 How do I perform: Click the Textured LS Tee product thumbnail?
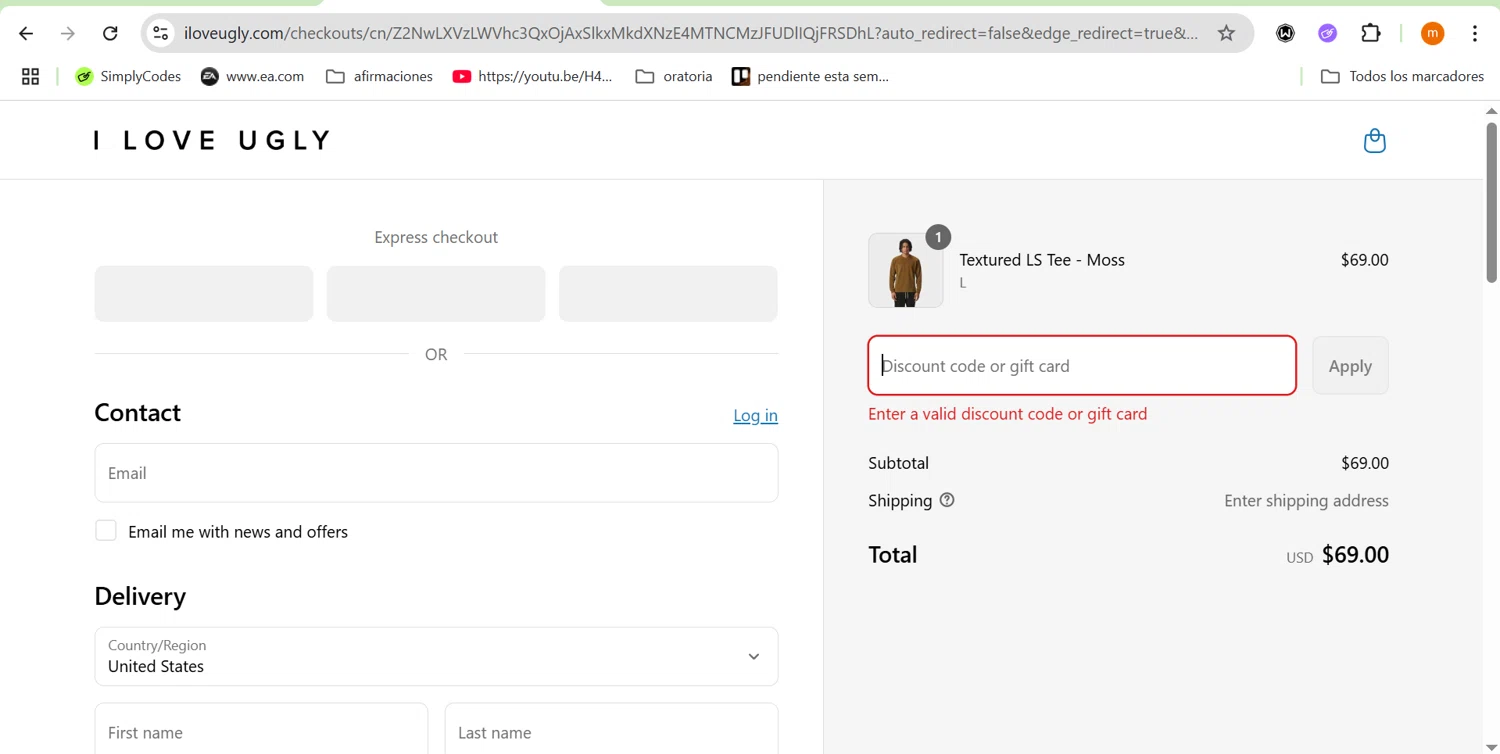click(x=905, y=270)
